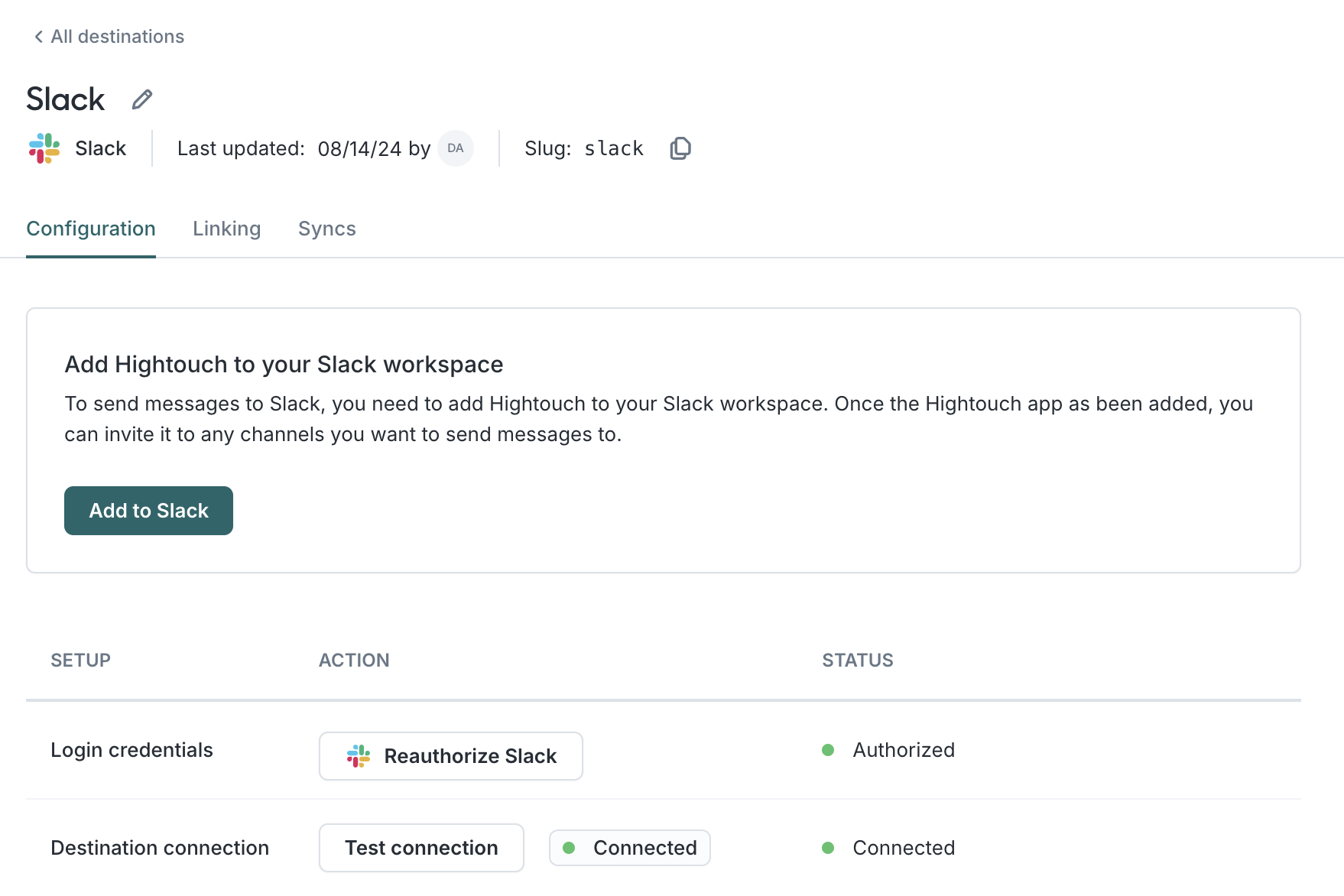Click the Test connection button
The image size is (1344, 896).
(x=421, y=848)
